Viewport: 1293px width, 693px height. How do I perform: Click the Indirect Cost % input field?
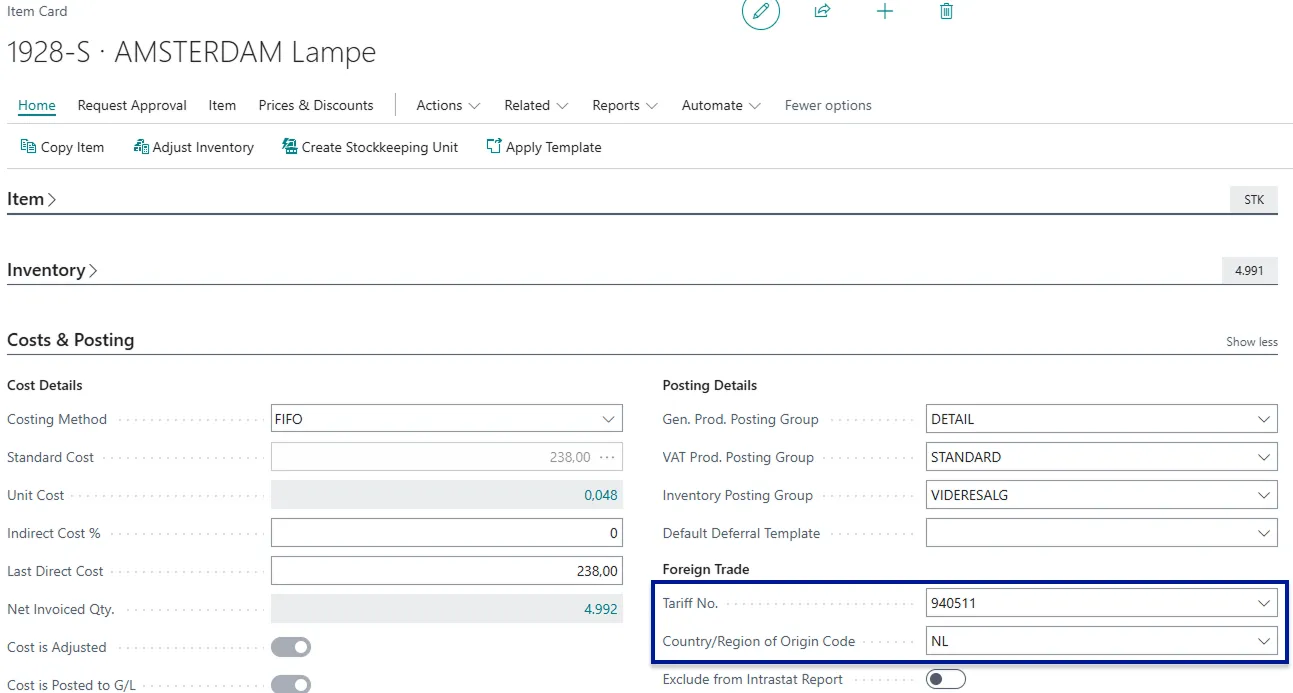click(x=446, y=534)
